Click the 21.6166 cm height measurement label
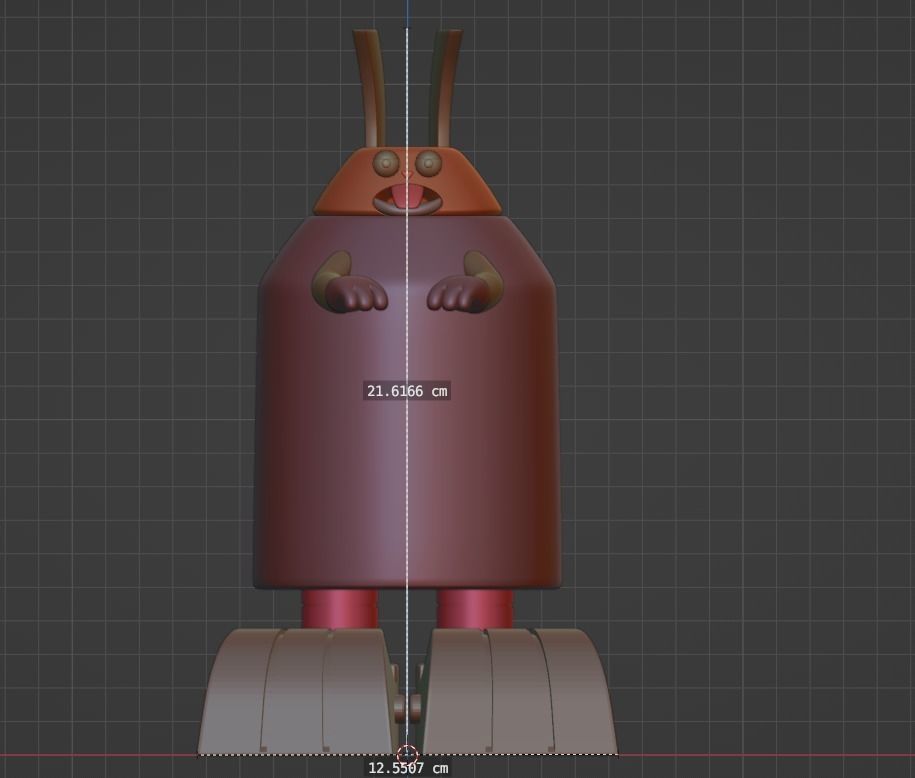The height and width of the screenshot is (778, 915). 407,391
